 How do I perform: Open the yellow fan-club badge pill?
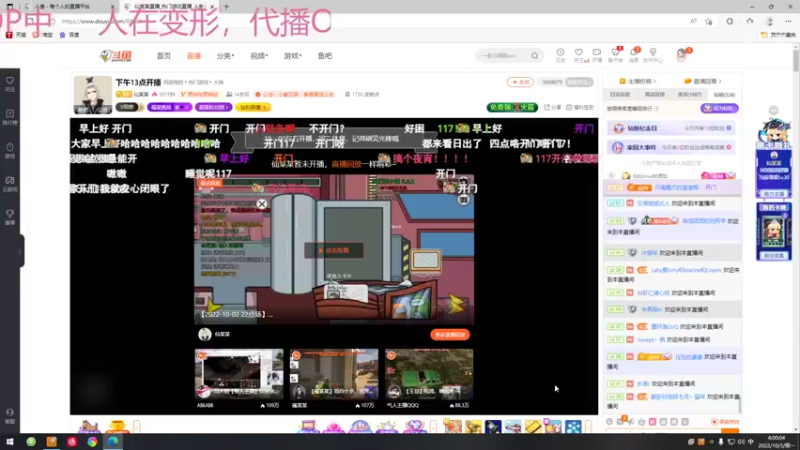(x=253, y=107)
